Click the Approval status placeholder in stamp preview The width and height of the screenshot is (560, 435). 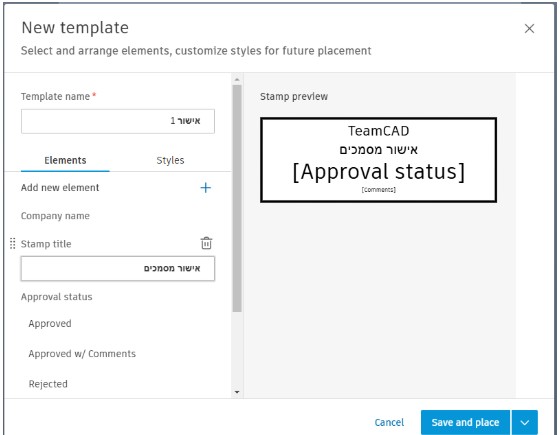pyautogui.click(x=379, y=172)
